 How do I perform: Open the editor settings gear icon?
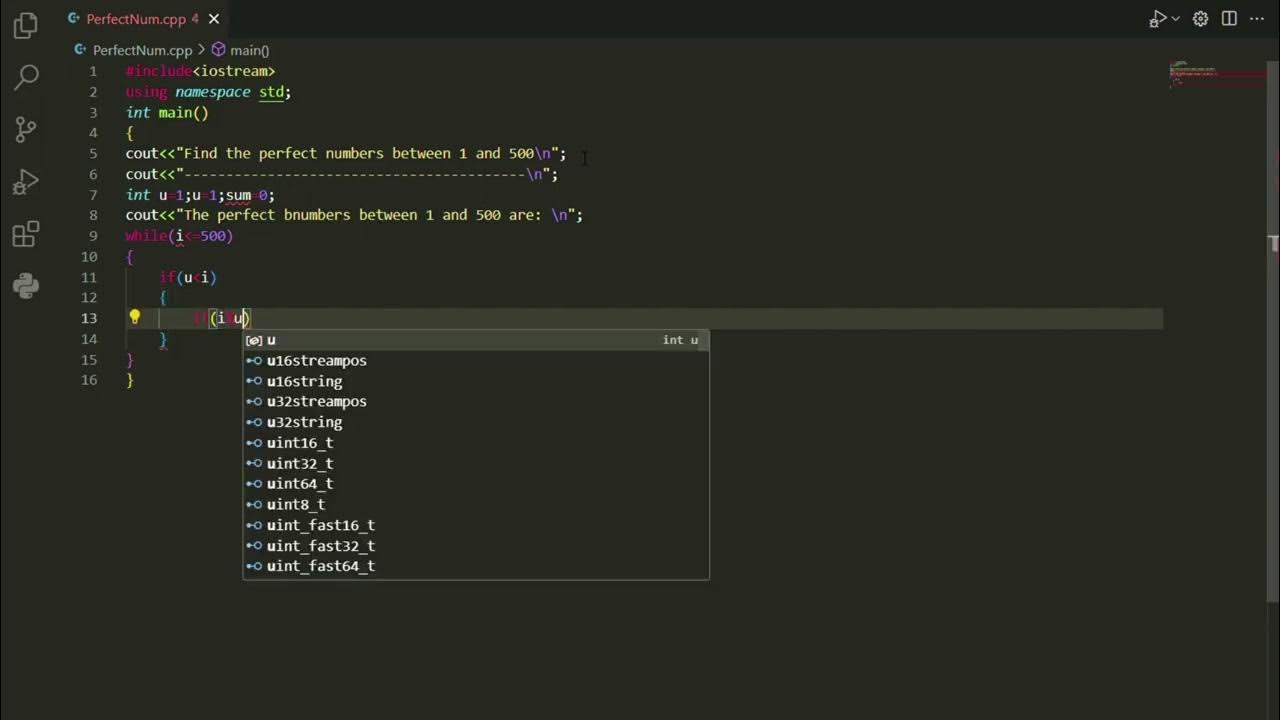pos(1200,19)
